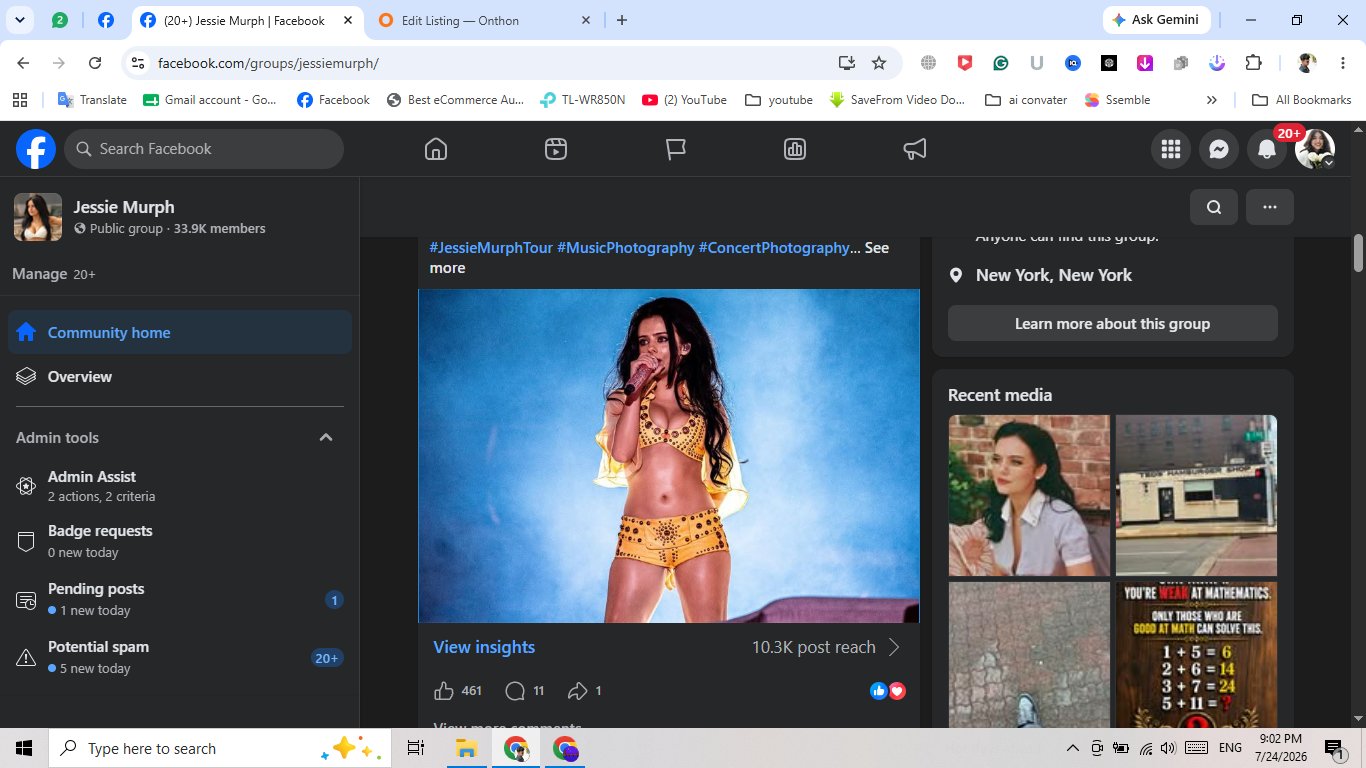Click the address bar URL

pos(268,63)
